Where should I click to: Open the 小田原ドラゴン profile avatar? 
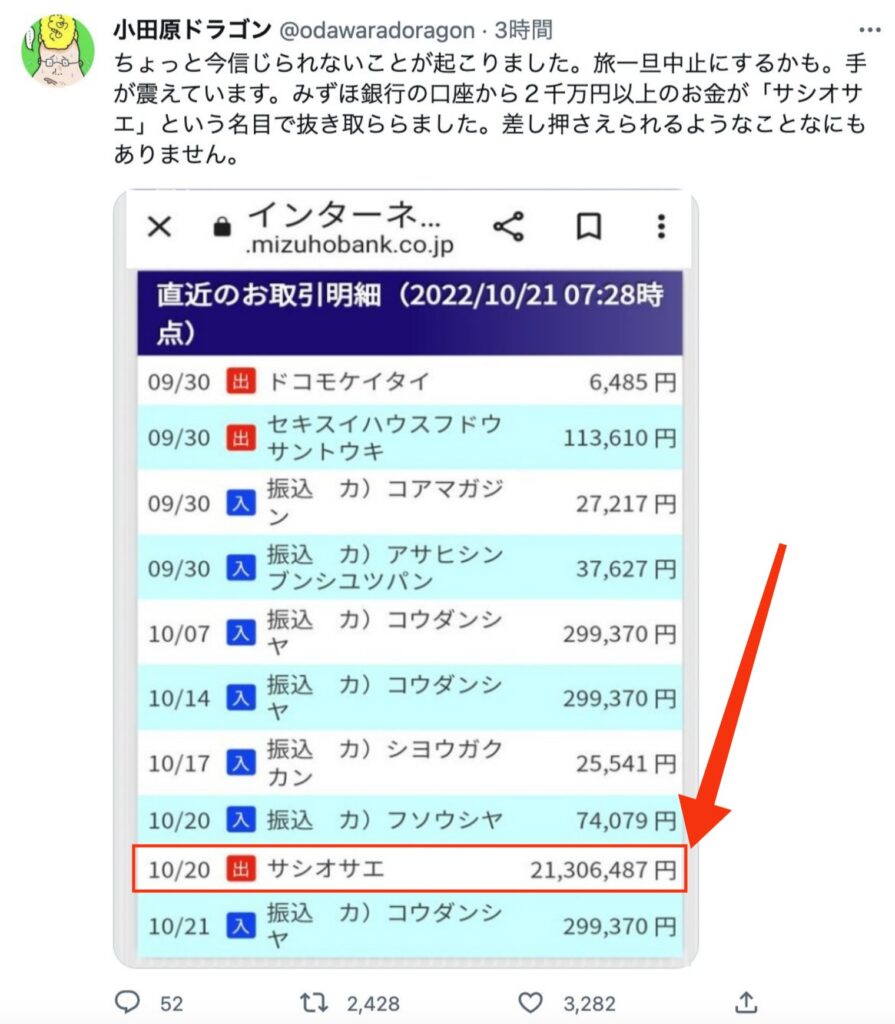pyautogui.click(x=58, y=51)
